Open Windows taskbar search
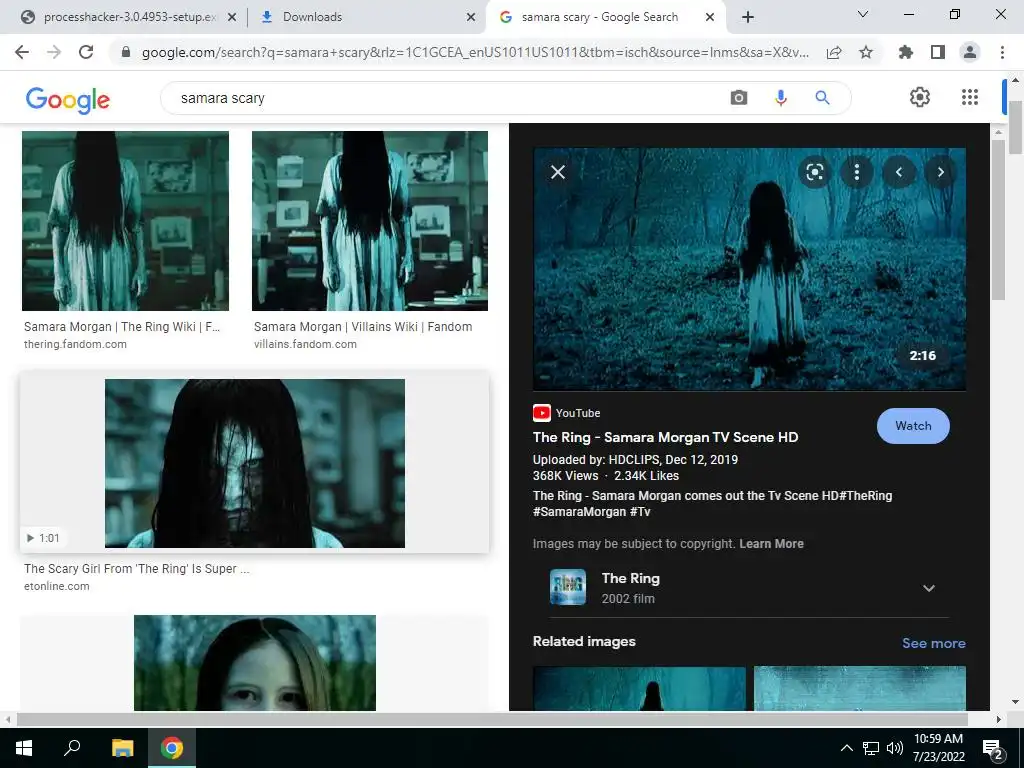Viewport: 1024px width, 768px height. (x=72, y=748)
